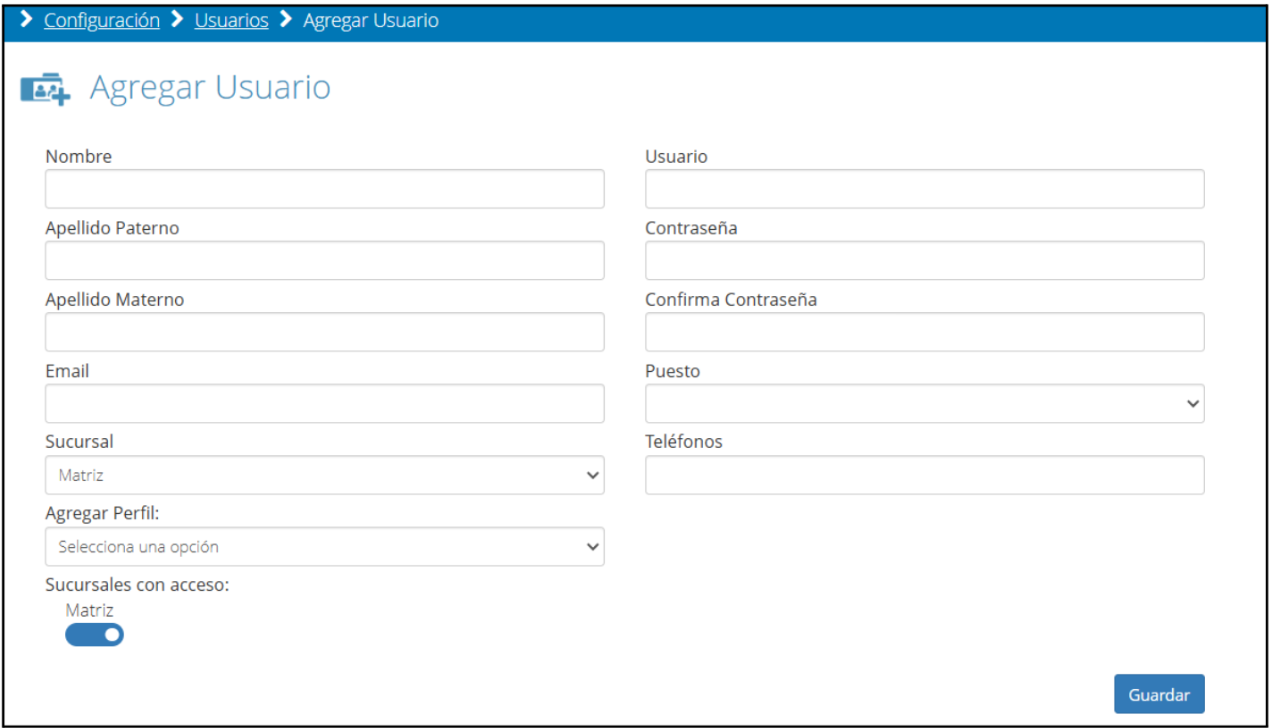Toggle the Matriz branch access switch
Viewport: 1270px width, 728px height.
95,635
